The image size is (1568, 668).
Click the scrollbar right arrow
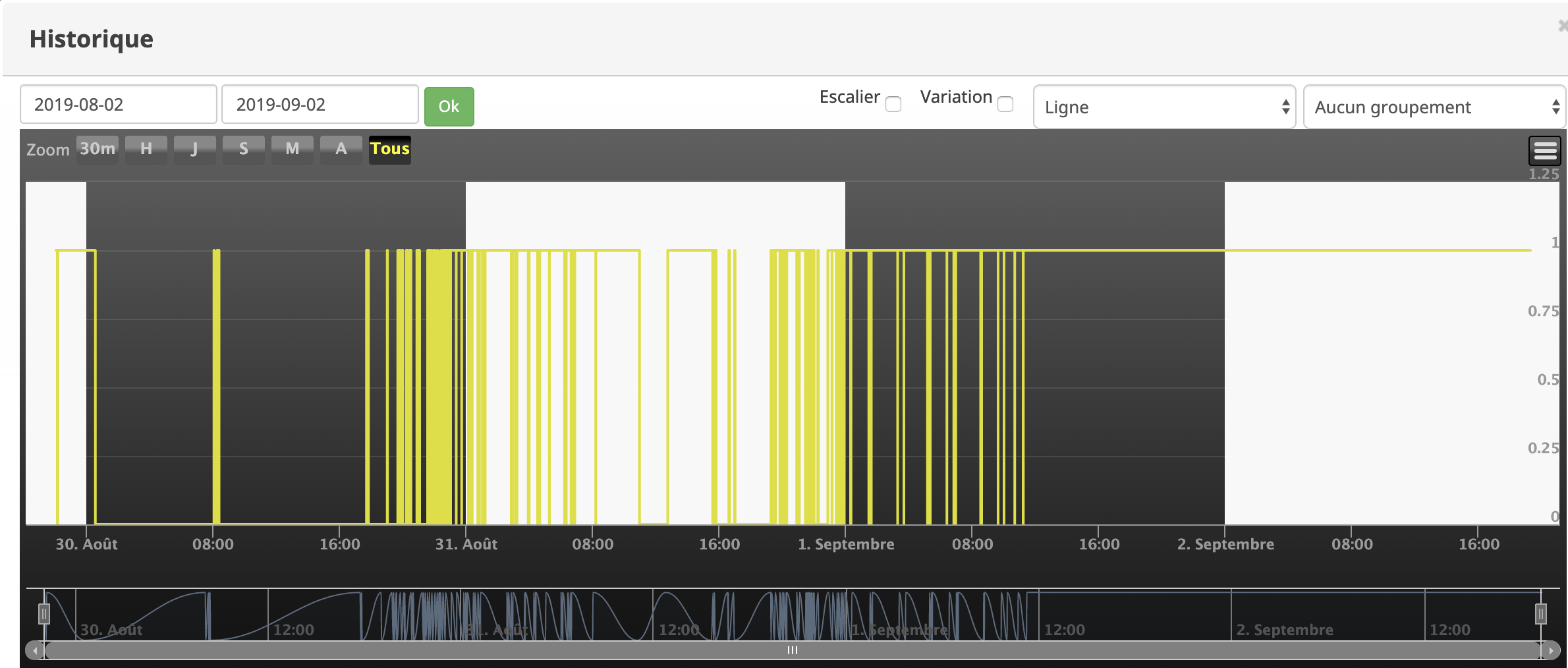[x=1551, y=650]
